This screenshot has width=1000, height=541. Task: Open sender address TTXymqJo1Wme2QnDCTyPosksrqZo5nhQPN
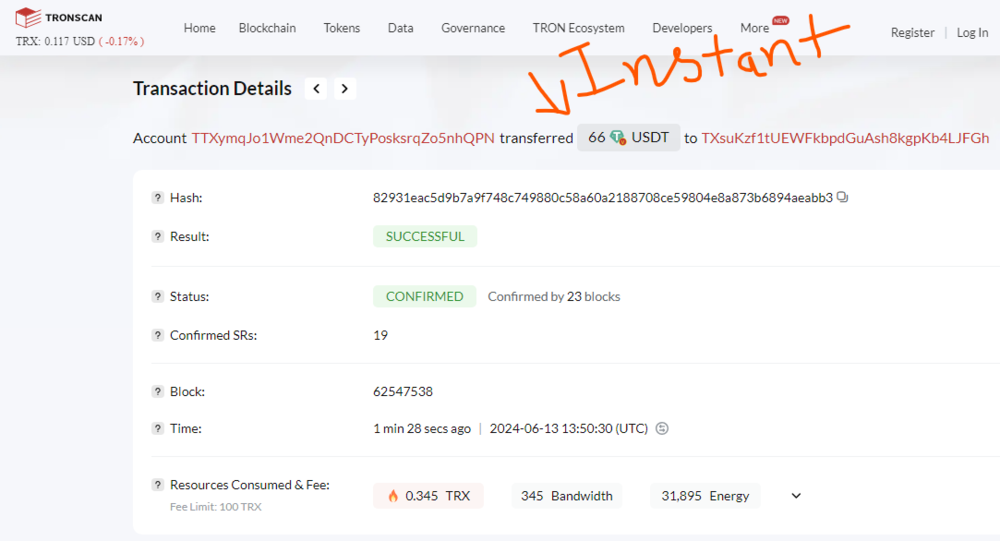343,138
